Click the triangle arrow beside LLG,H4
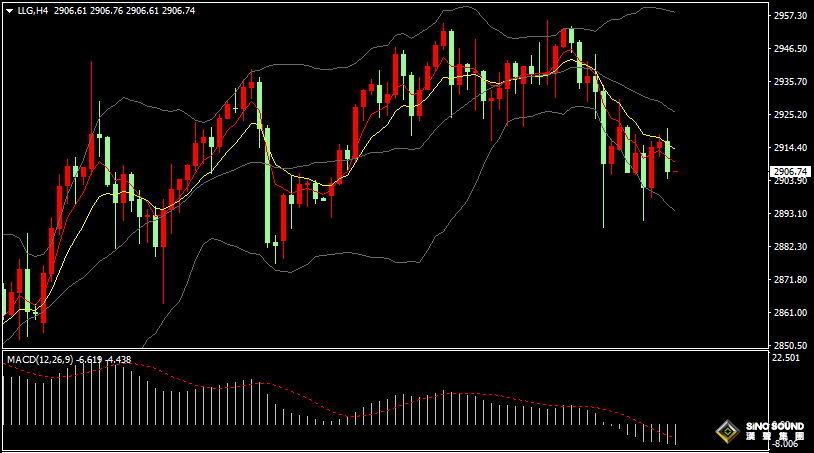This screenshot has width=814, height=453. tap(9, 9)
